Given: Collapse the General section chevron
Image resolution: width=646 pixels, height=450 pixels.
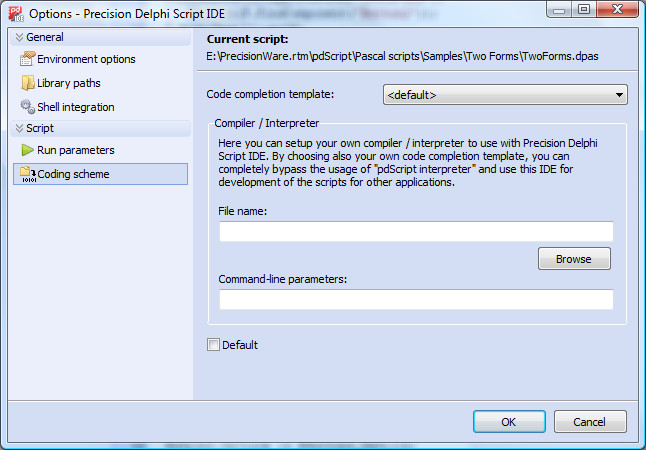Looking at the screenshot, I should click(x=19, y=37).
